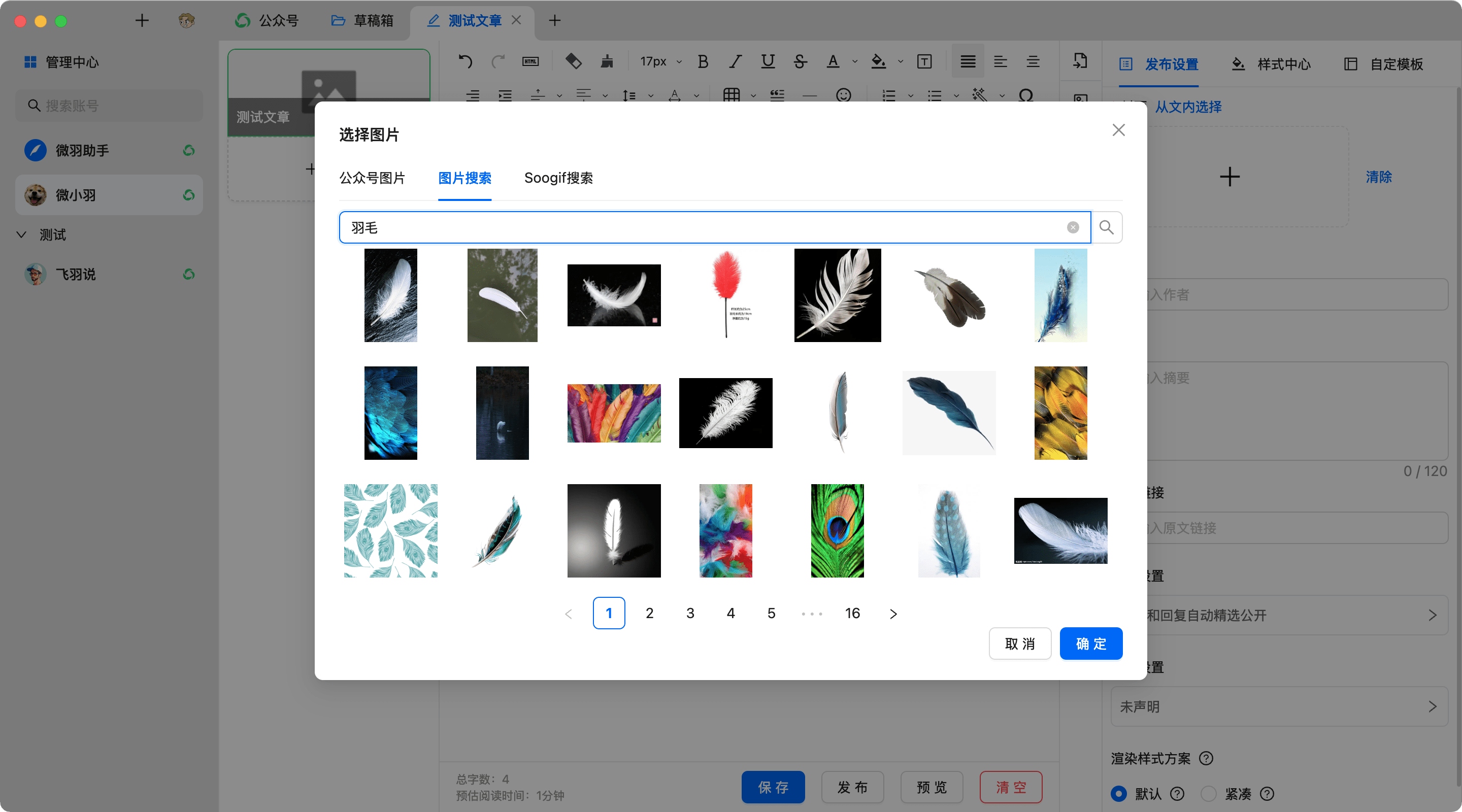Collapse the 测试 account group
The width and height of the screenshot is (1462, 812).
point(21,234)
